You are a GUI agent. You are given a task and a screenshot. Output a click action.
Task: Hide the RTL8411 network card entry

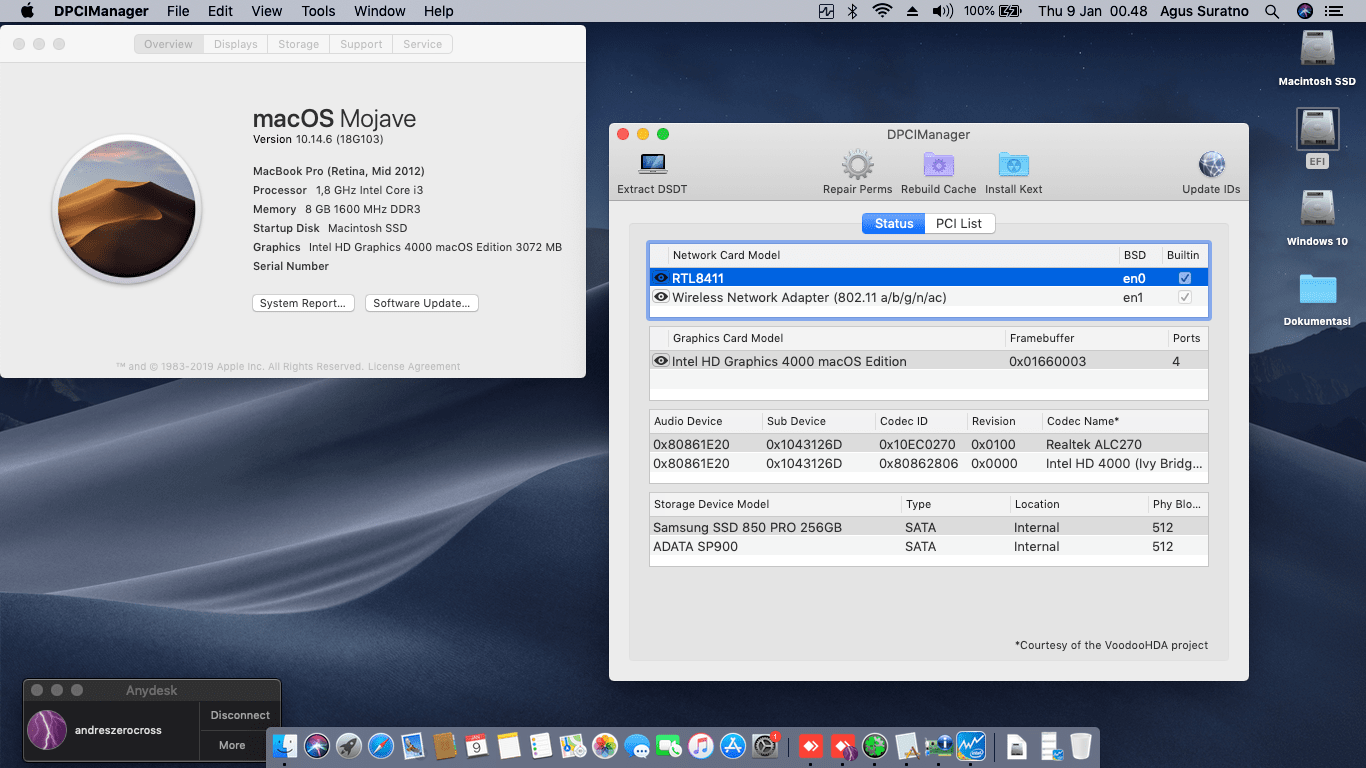coord(660,277)
